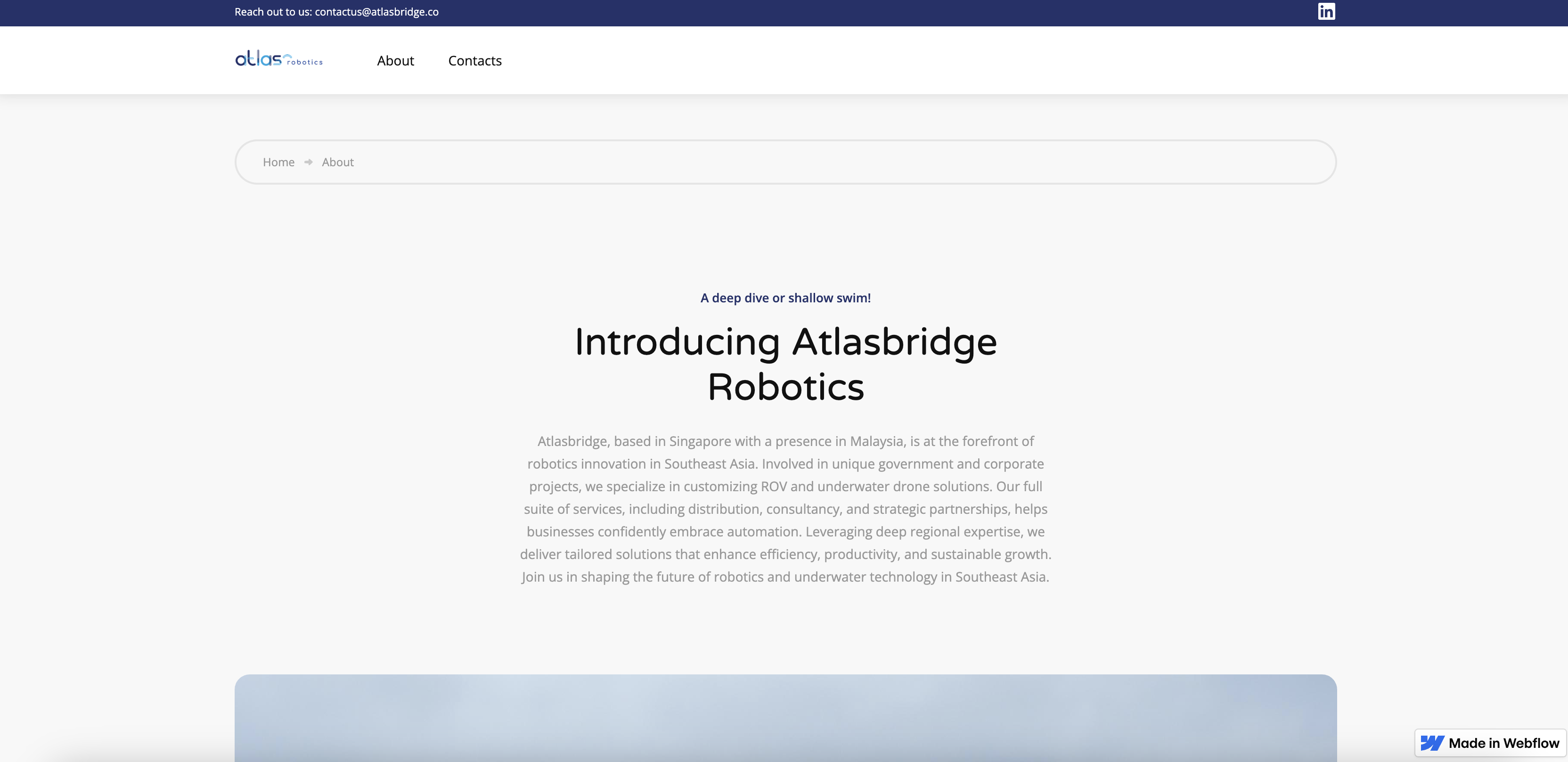The image size is (1568, 762).
Task: Select About in the breadcrumb trail
Action: click(338, 162)
